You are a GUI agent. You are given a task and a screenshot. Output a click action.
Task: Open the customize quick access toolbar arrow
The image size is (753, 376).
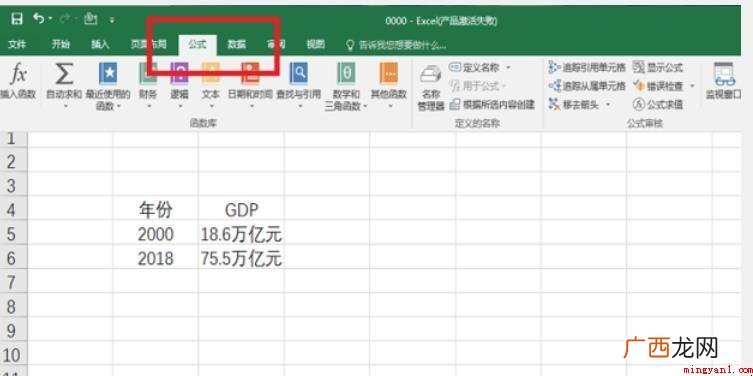coord(111,20)
